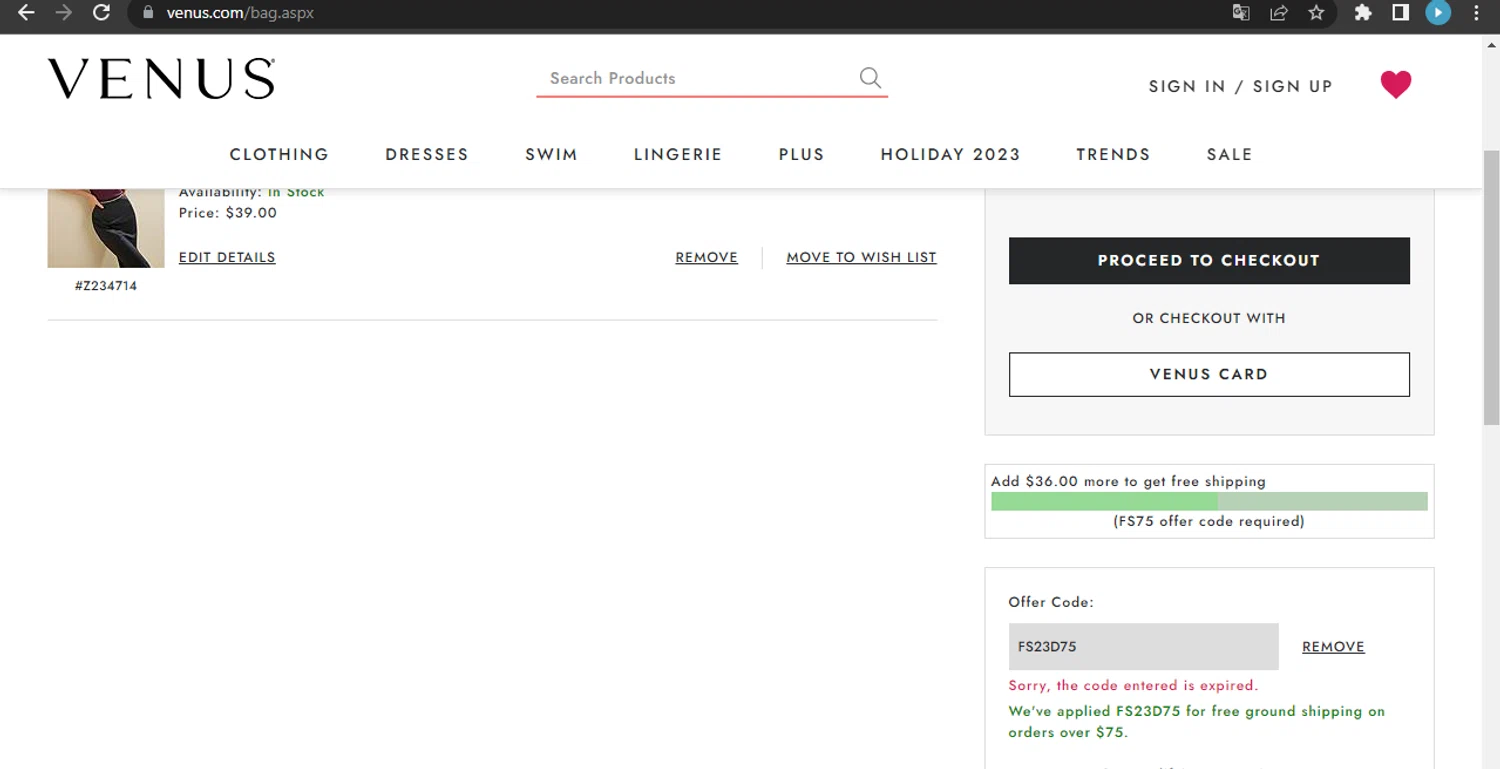Click the browser back arrow
This screenshot has width=1500, height=769.
[27, 13]
